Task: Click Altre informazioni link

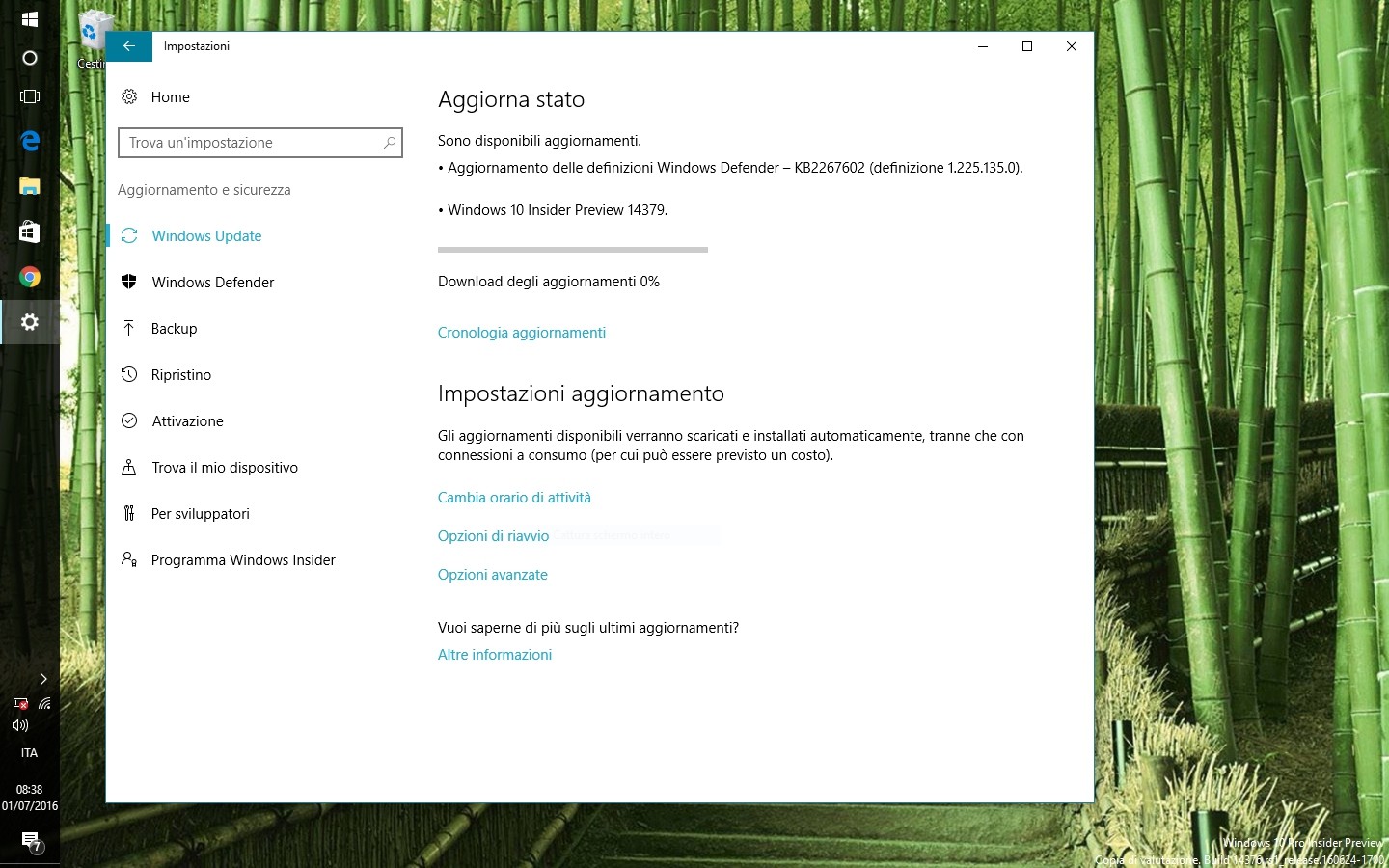Action: (x=495, y=655)
